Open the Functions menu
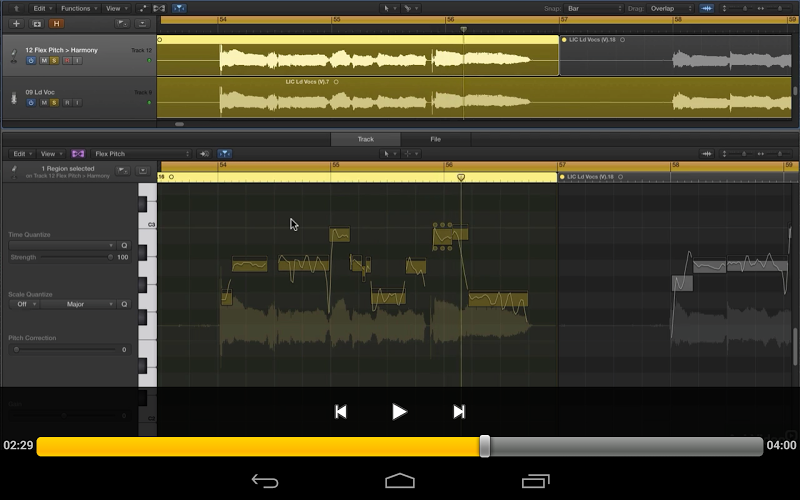 click(79, 8)
